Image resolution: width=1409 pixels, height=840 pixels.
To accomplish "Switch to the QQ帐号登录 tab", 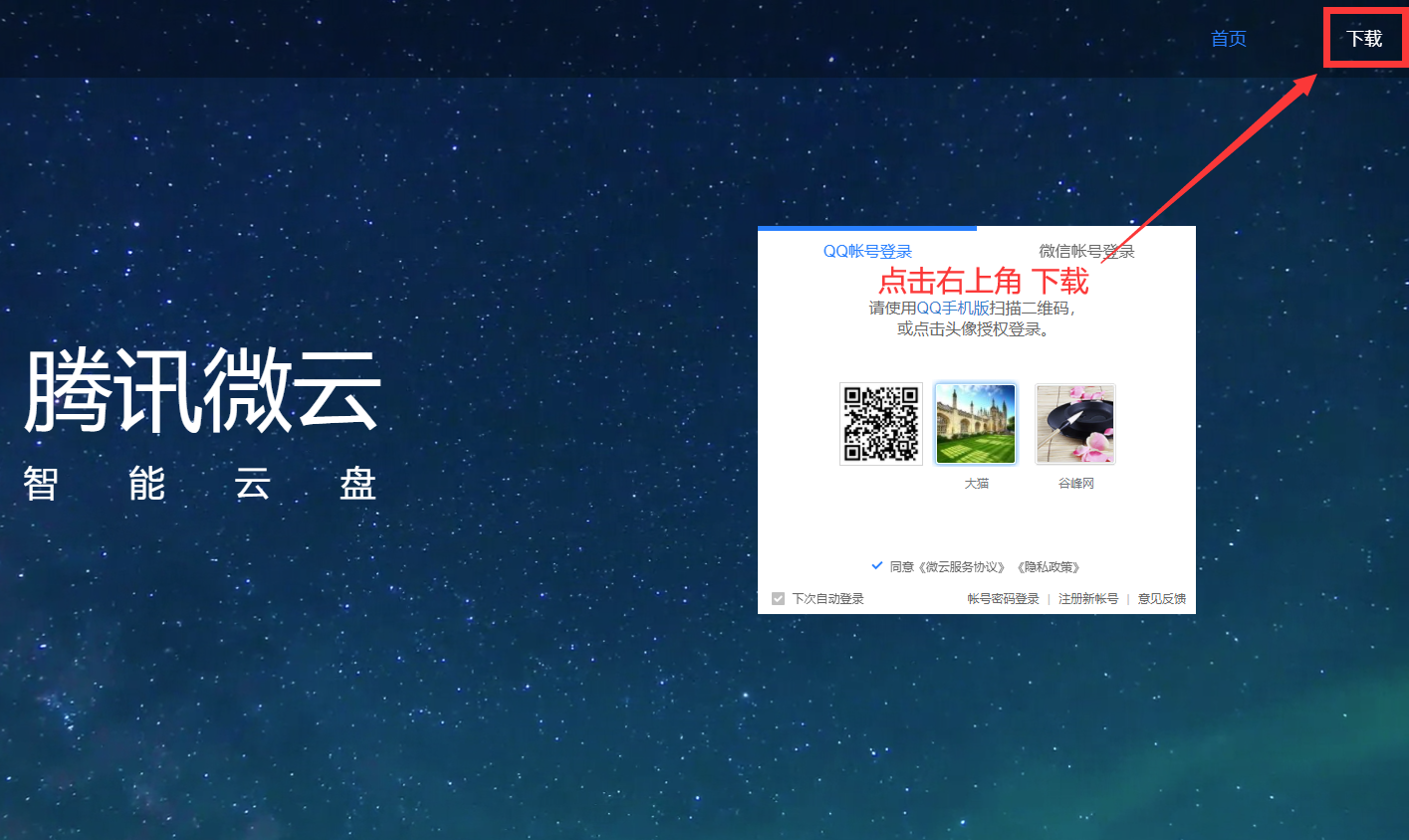I will pyautogui.click(x=867, y=252).
